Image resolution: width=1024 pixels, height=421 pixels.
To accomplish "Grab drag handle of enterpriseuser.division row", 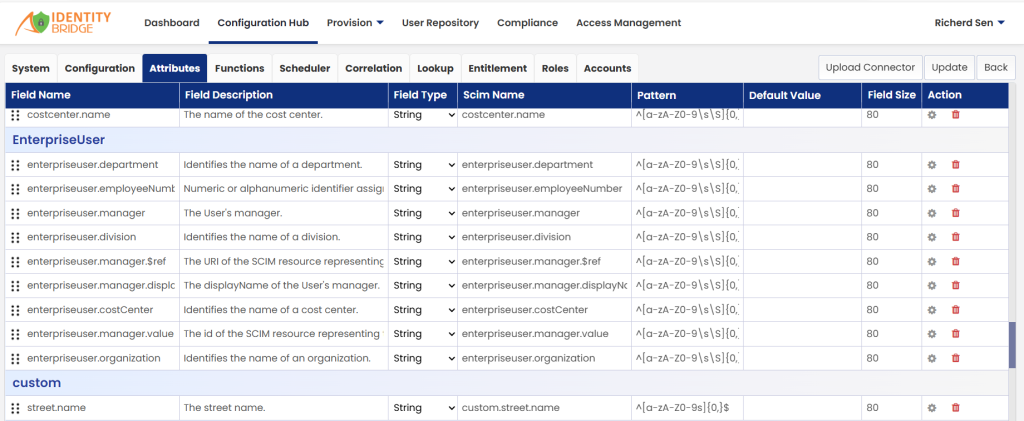I will 16,237.
